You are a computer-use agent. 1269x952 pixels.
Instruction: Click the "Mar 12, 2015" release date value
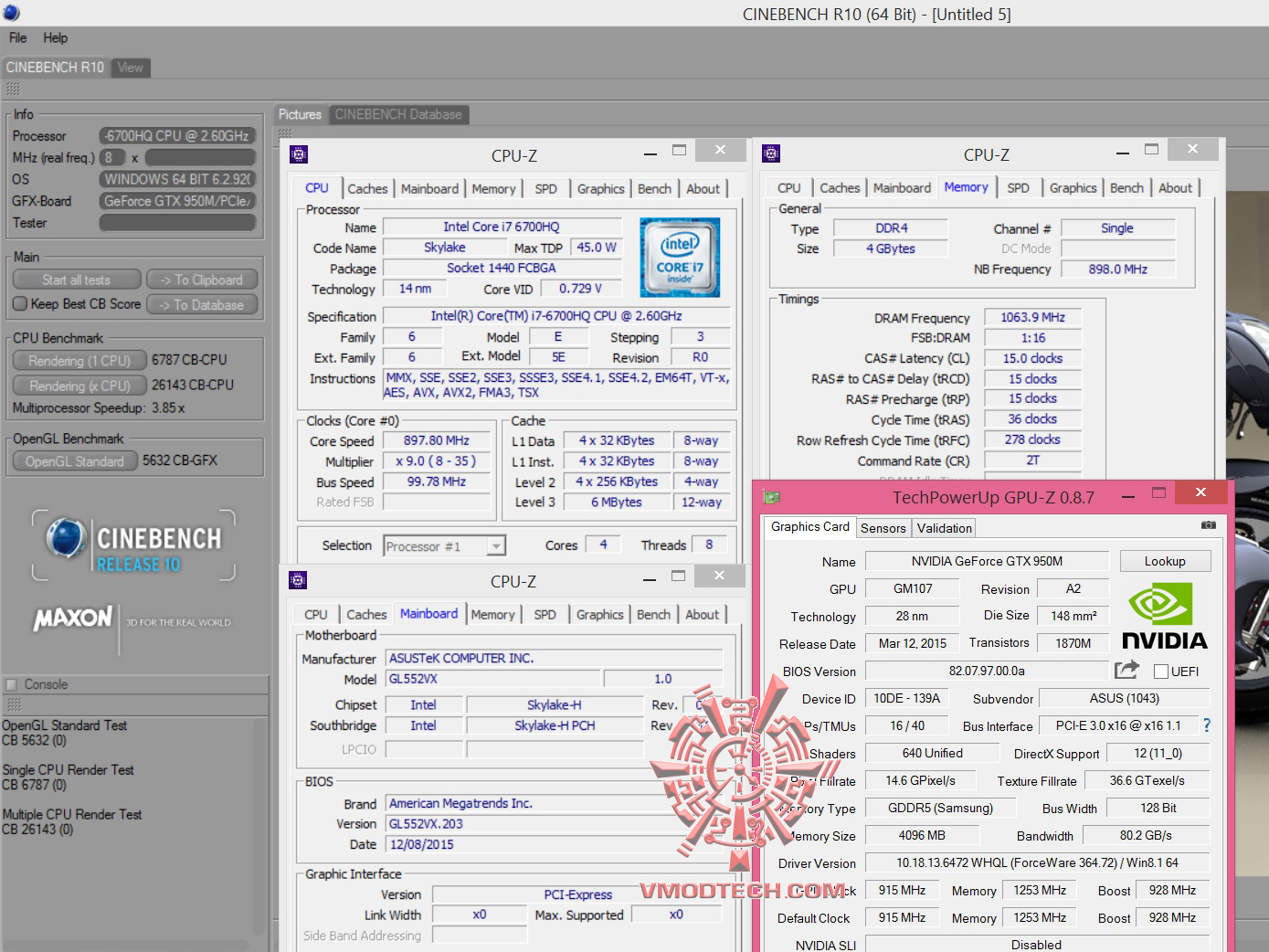[913, 643]
